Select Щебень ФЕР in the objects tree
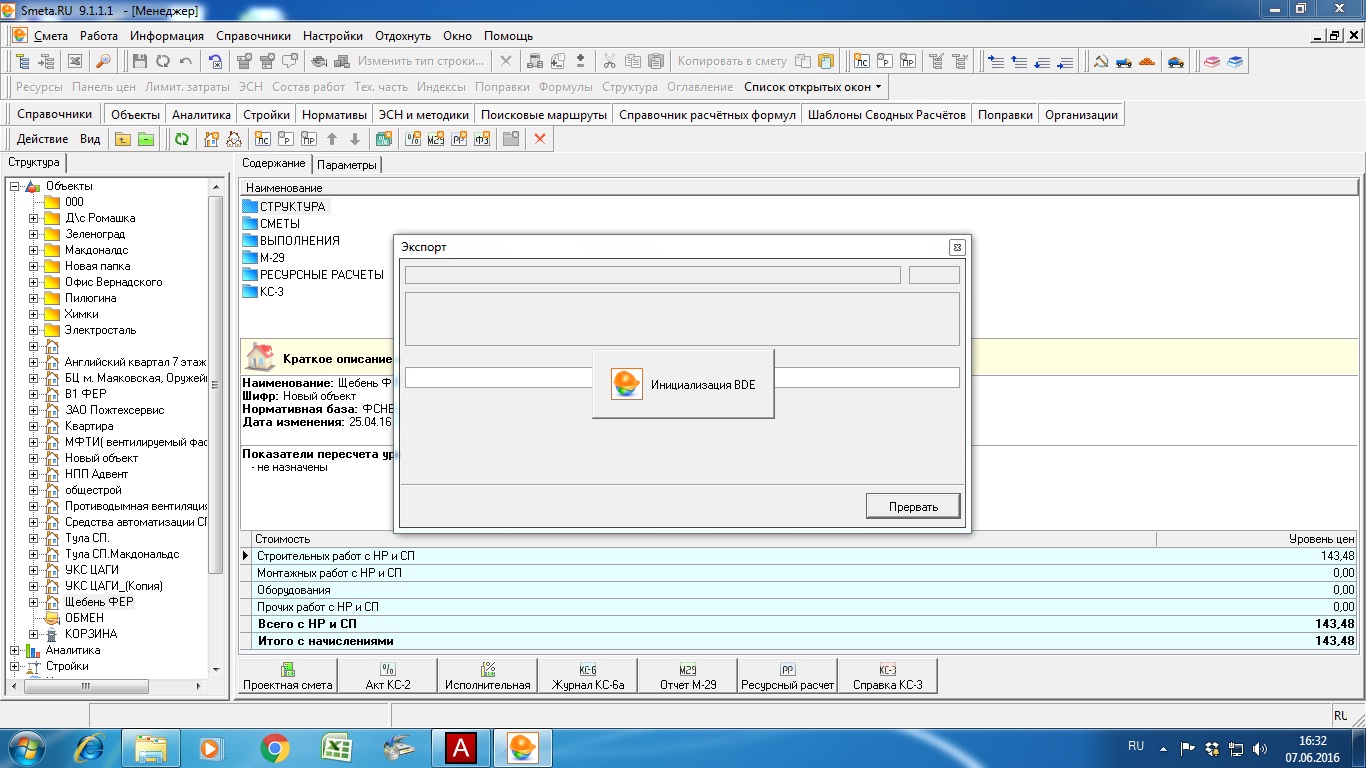The width and height of the screenshot is (1366, 768). click(x=99, y=602)
